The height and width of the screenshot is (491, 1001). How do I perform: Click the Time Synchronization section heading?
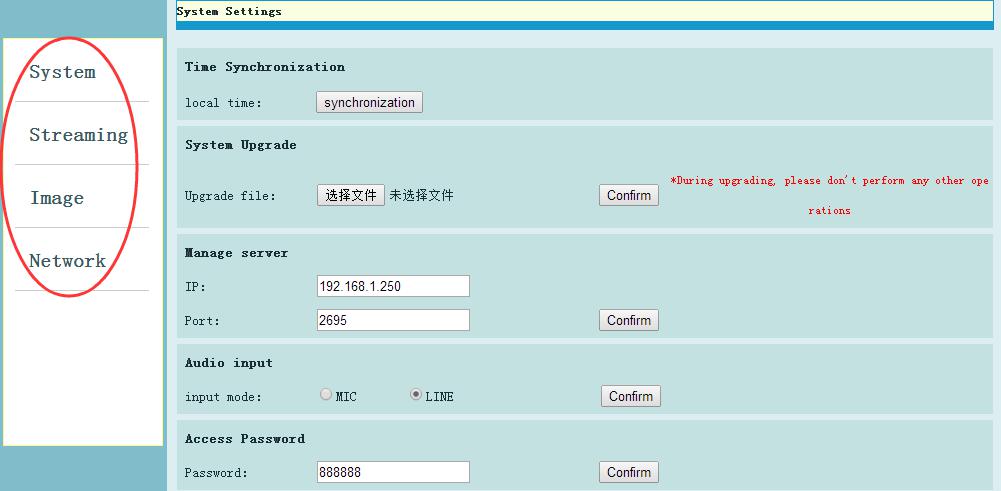click(265, 67)
